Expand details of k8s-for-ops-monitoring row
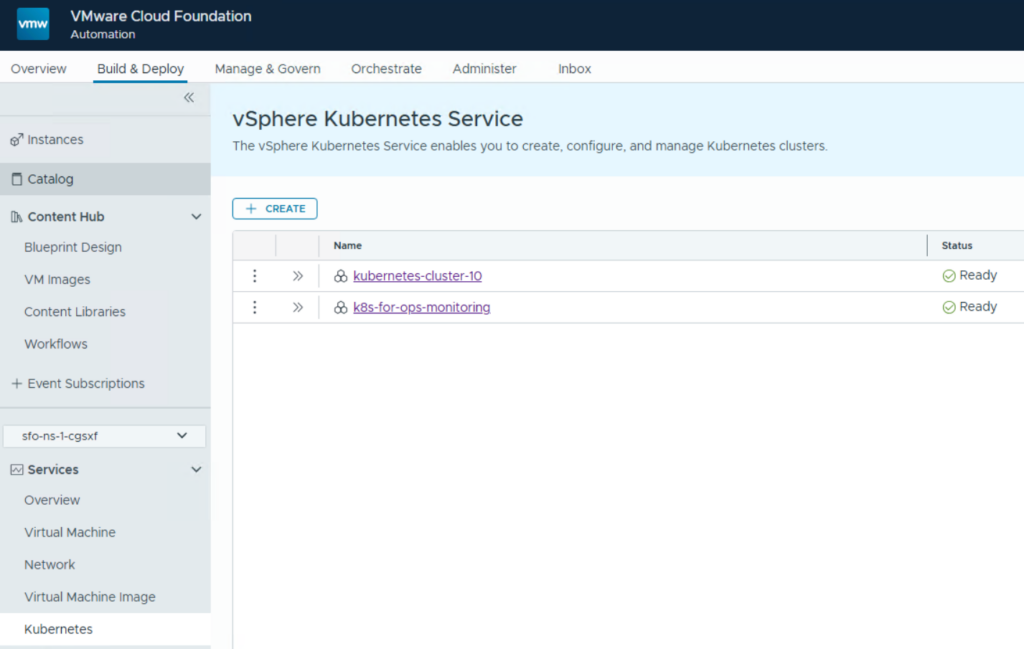Screen dimensions: 1024x649 pos(297,308)
